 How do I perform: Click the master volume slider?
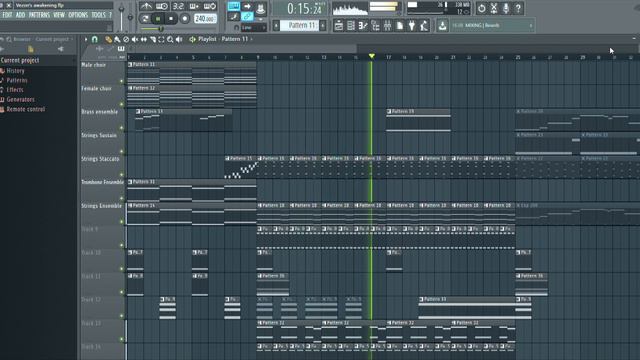pos(121,18)
